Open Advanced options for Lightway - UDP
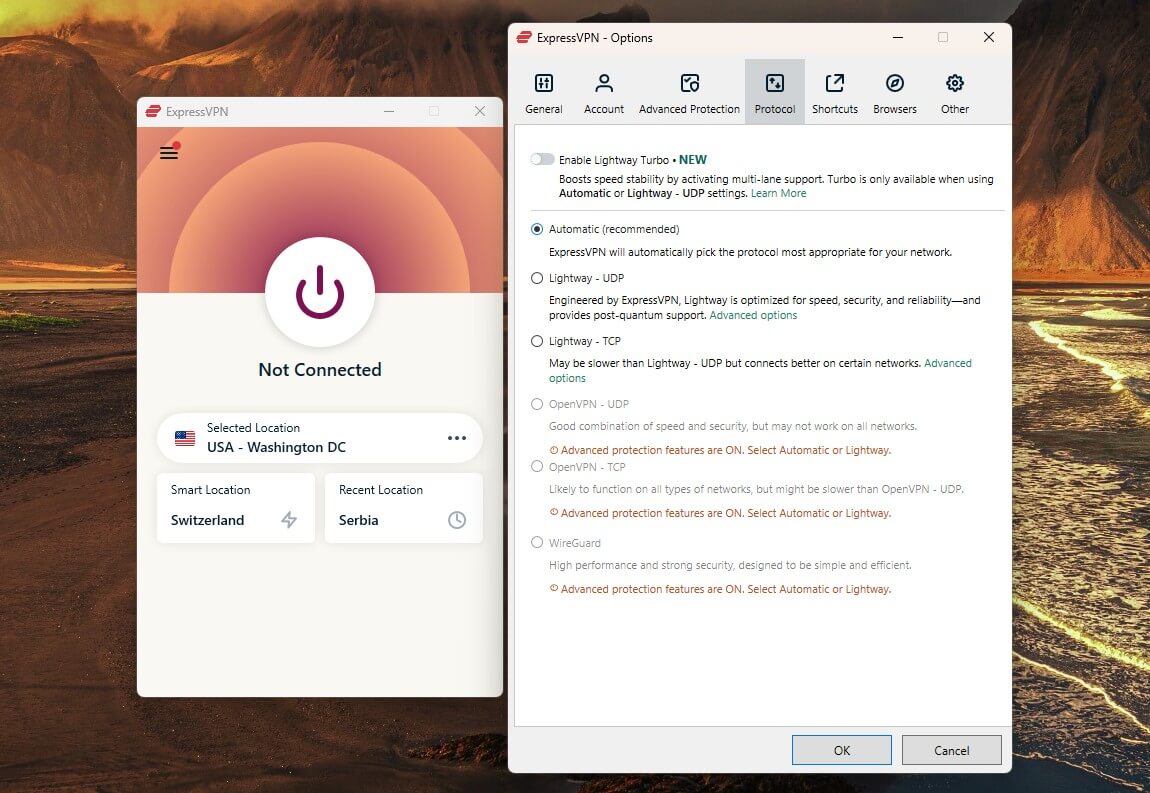The height and width of the screenshot is (793, 1150). (753, 315)
